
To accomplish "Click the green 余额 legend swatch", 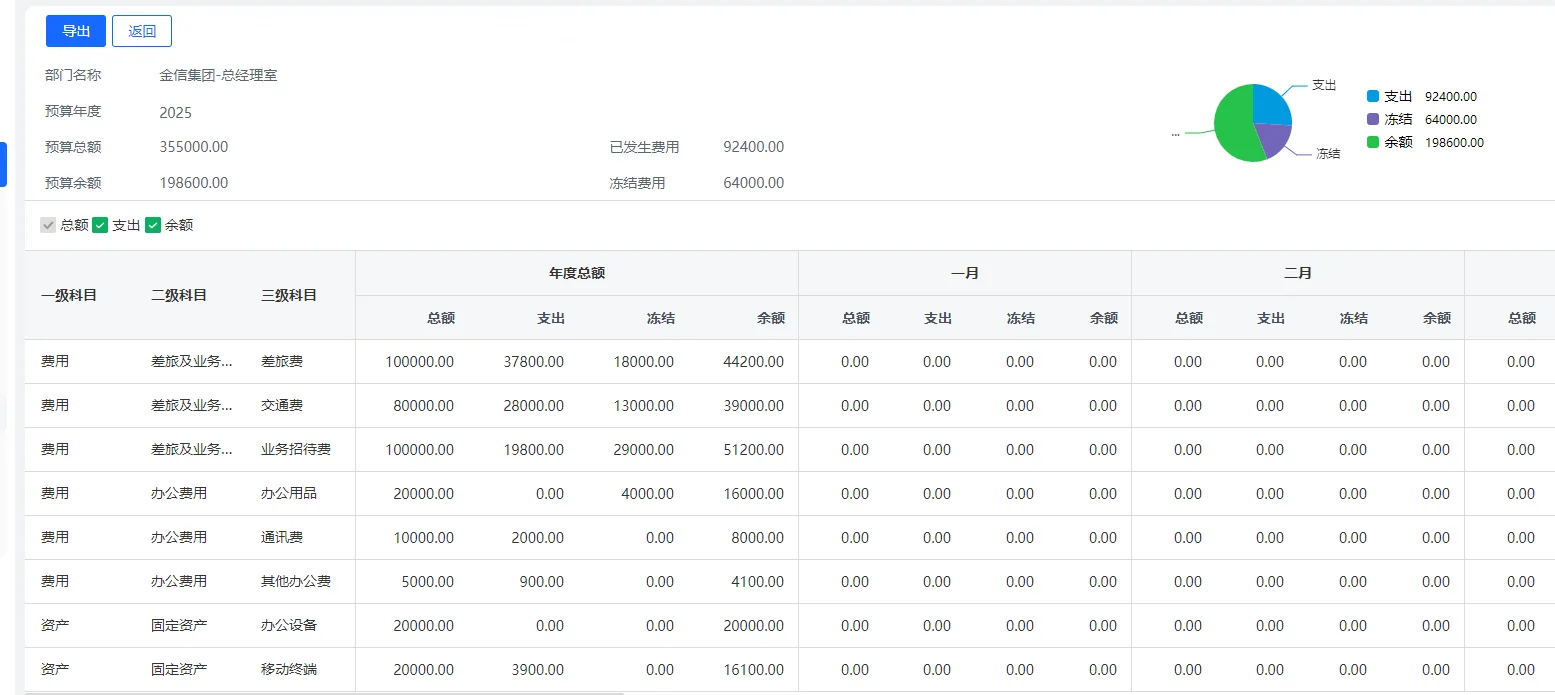I will coord(1373,142).
